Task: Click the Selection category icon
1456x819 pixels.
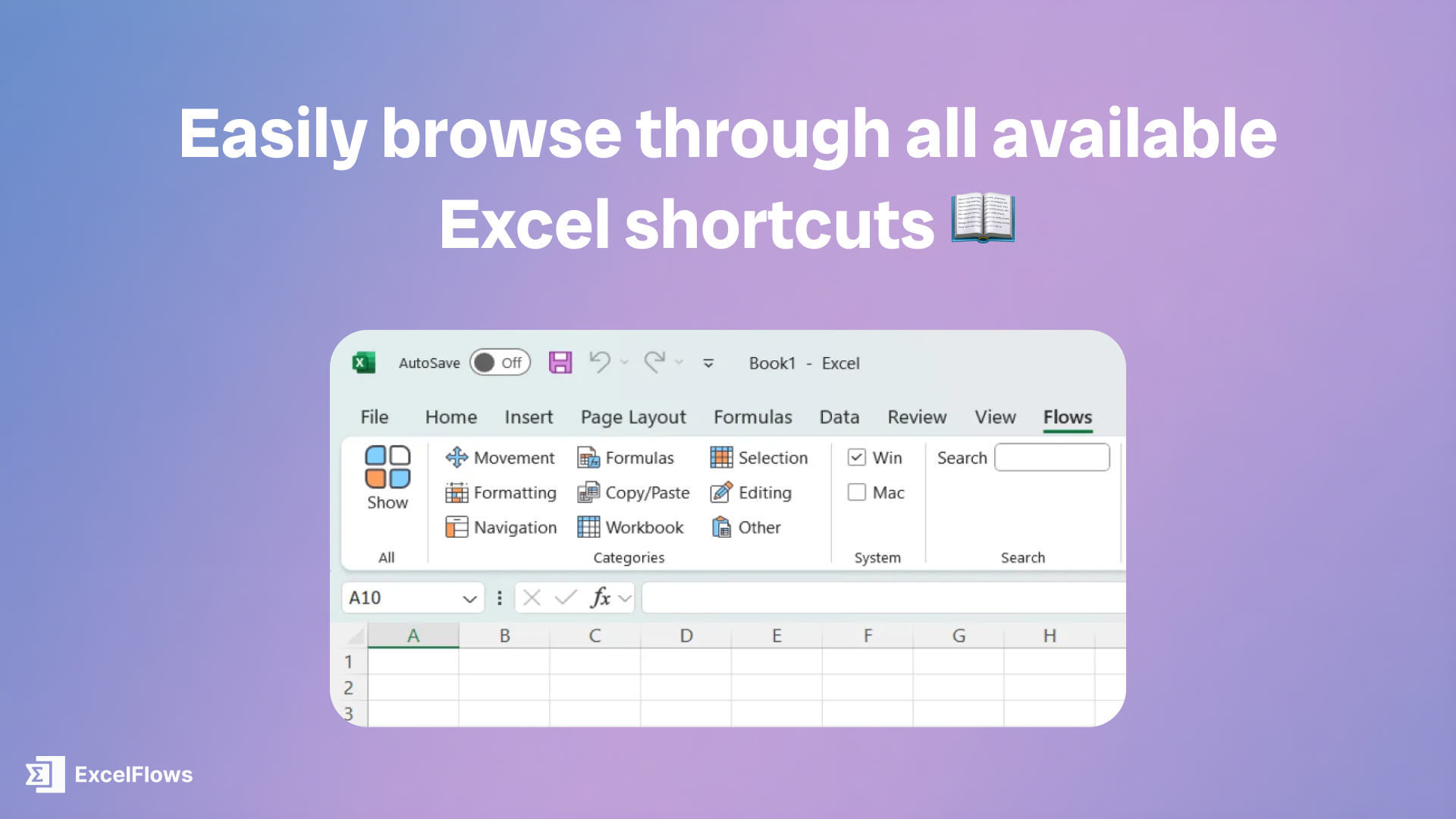Action: tap(721, 457)
